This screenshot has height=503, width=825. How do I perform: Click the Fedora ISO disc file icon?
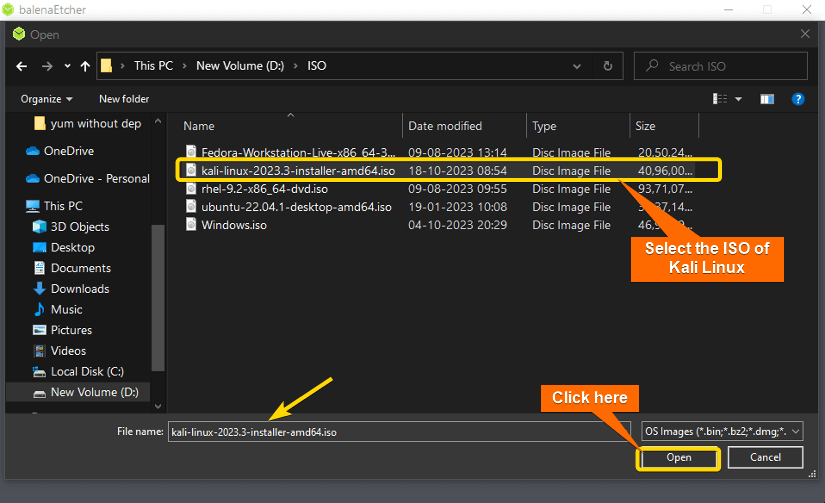click(x=192, y=152)
